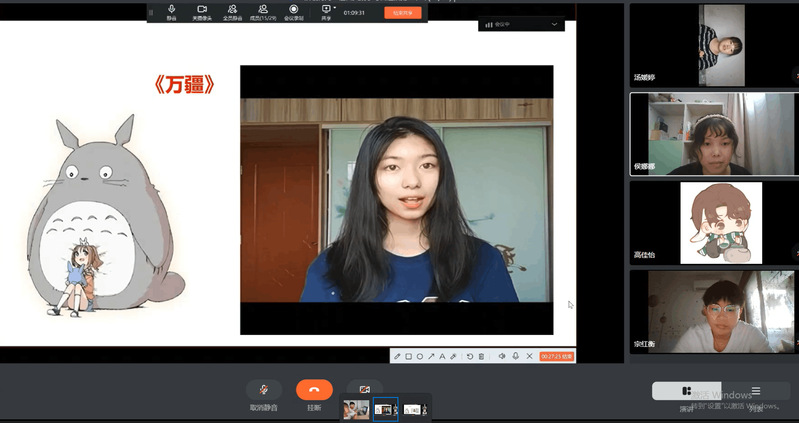This screenshot has height=423, width=799.
Task: Open the participants list (成员)
Action: [x=262, y=12]
